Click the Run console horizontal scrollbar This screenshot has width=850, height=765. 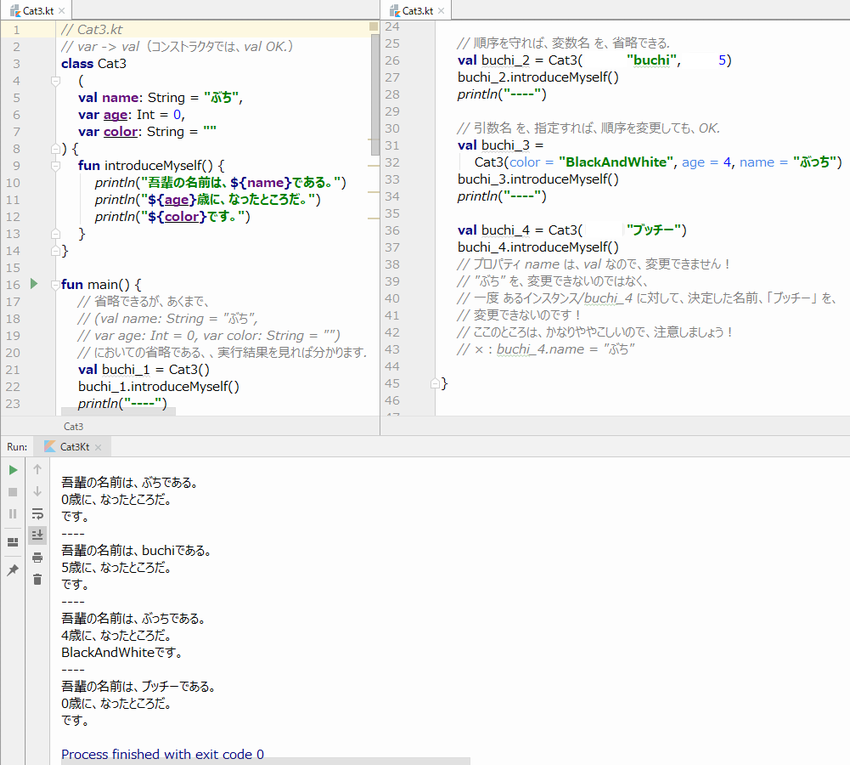(266, 761)
